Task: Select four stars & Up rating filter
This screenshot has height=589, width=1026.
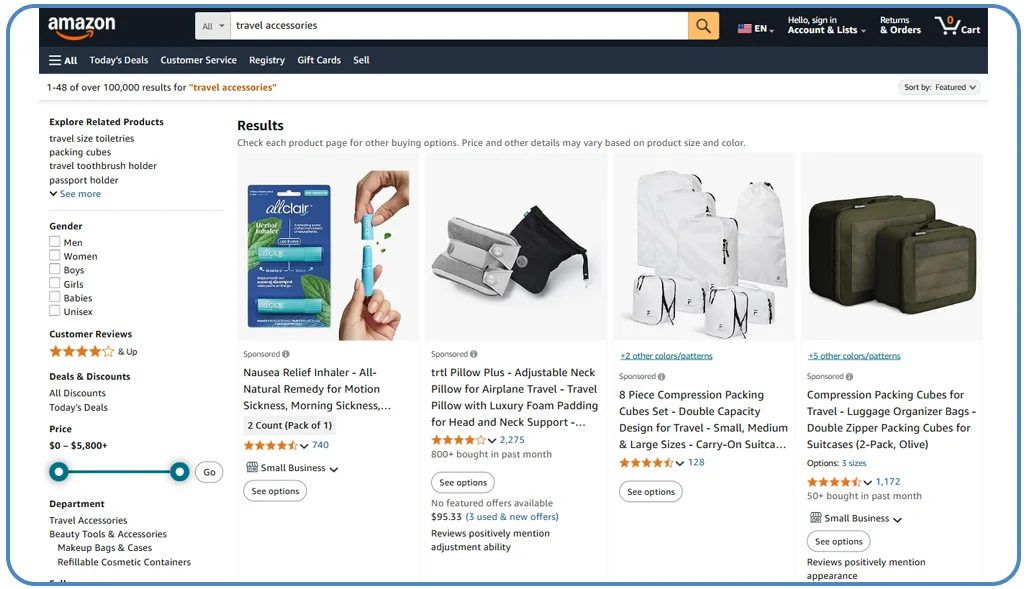Action: click(x=94, y=351)
